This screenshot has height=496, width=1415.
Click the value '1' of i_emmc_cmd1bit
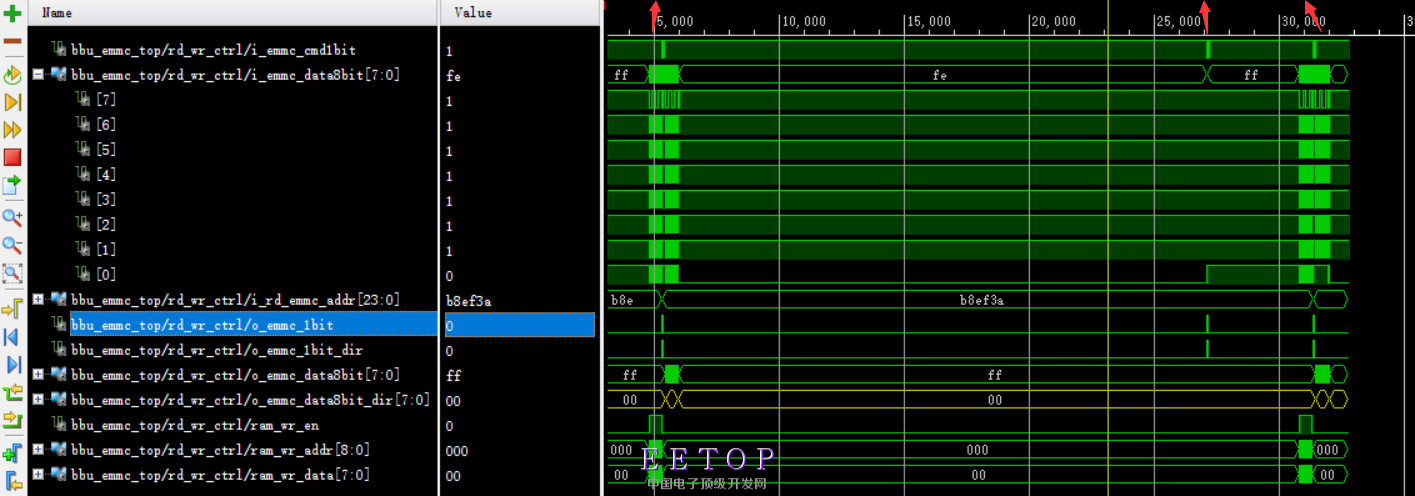(449, 50)
